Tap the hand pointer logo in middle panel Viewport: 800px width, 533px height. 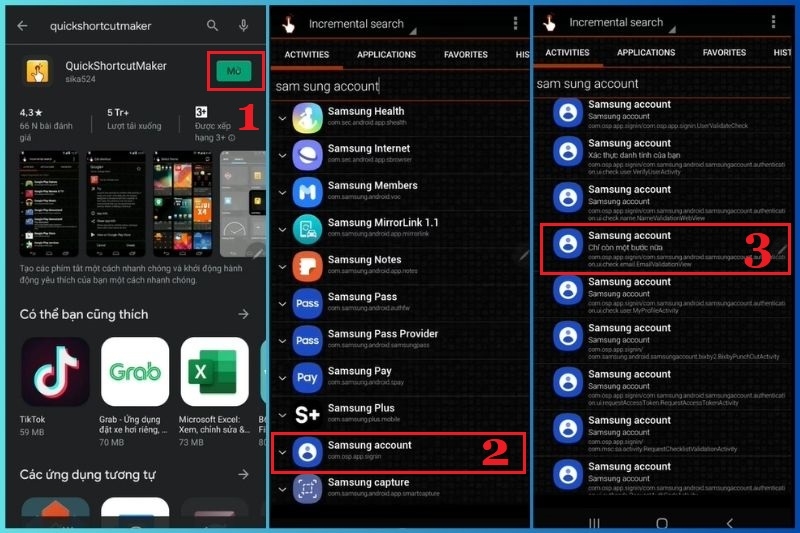click(289, 24)
